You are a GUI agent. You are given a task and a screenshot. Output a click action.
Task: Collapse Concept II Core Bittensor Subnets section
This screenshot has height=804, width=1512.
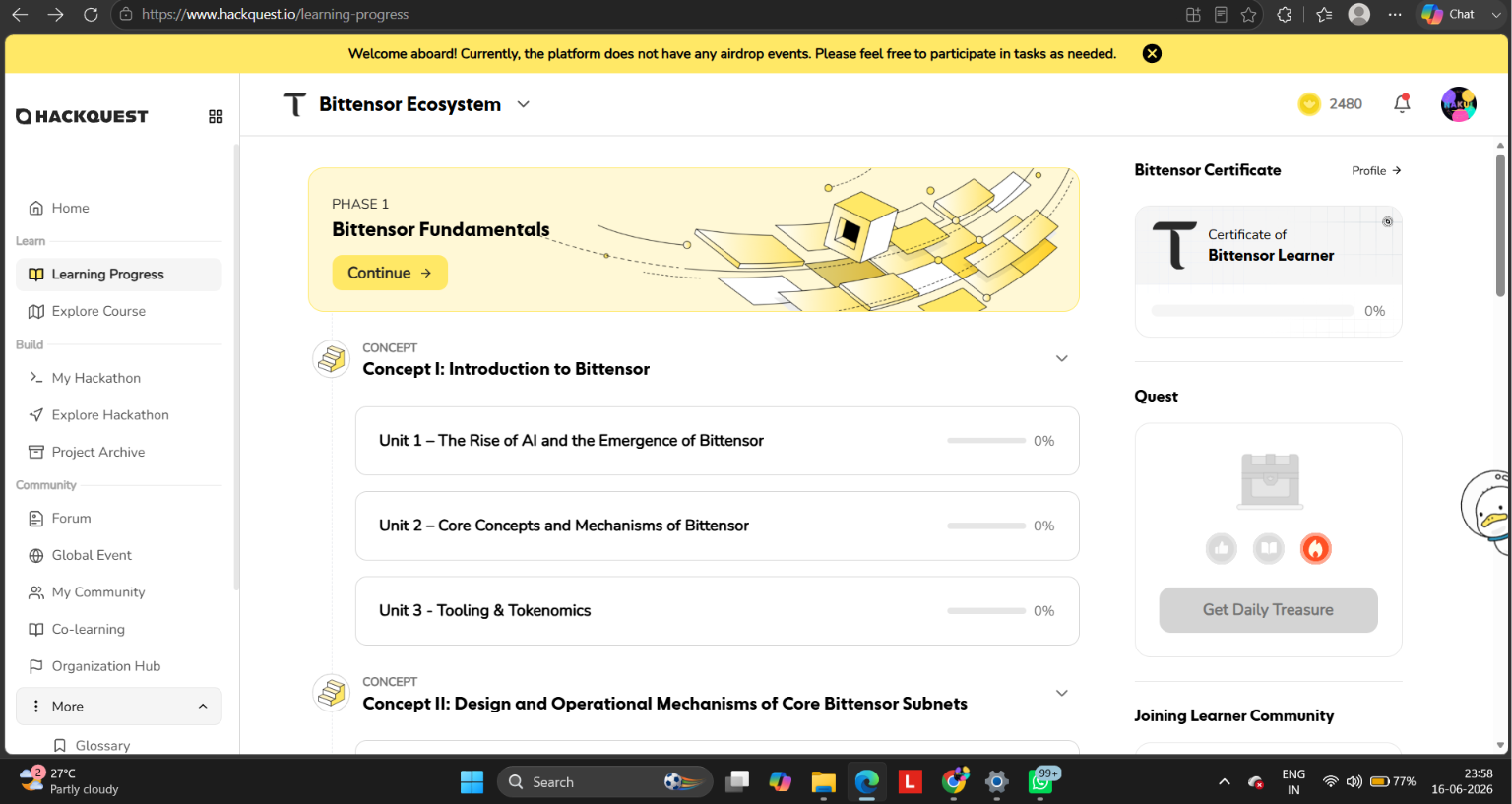1062,693
